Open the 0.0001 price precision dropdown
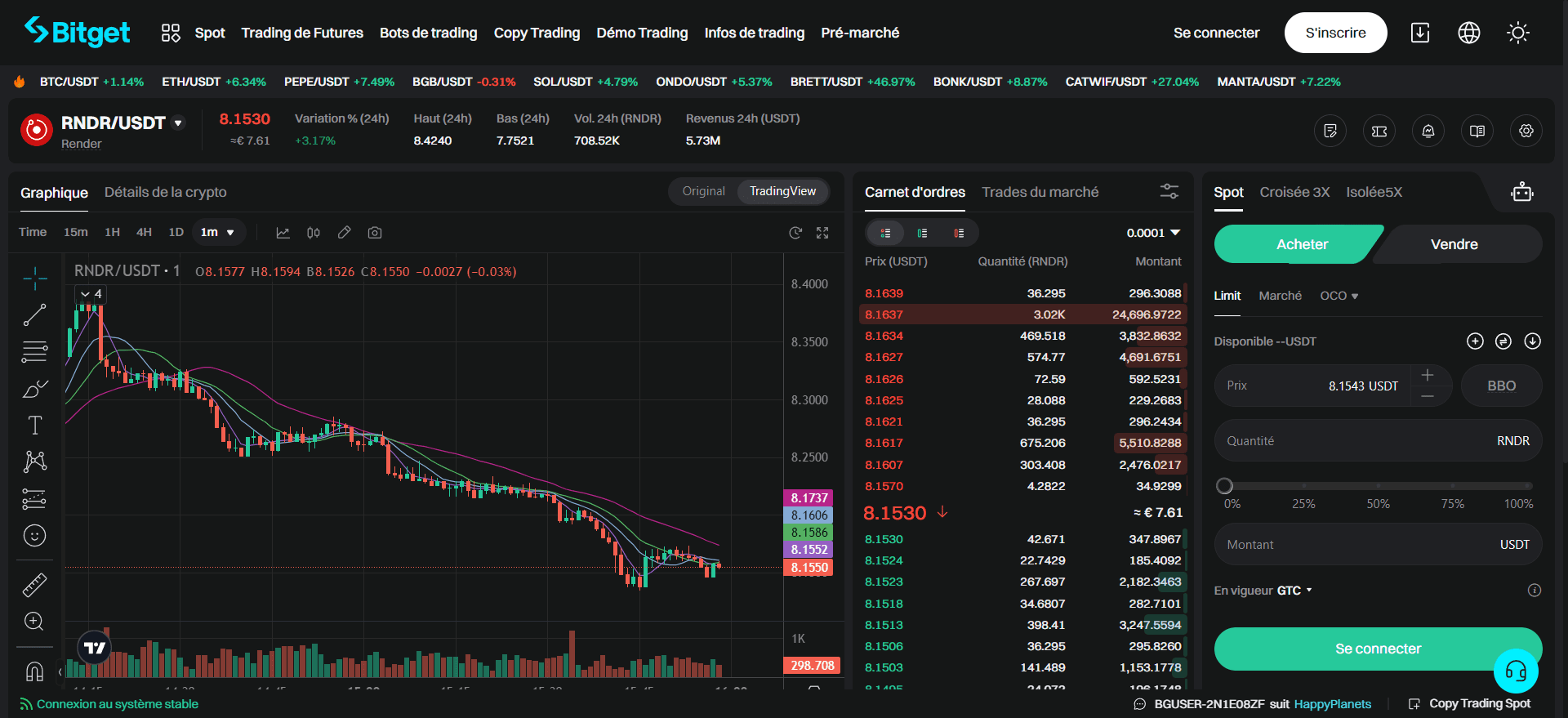The width and height of the screenshot is (1568, 718). (1153, 233)
